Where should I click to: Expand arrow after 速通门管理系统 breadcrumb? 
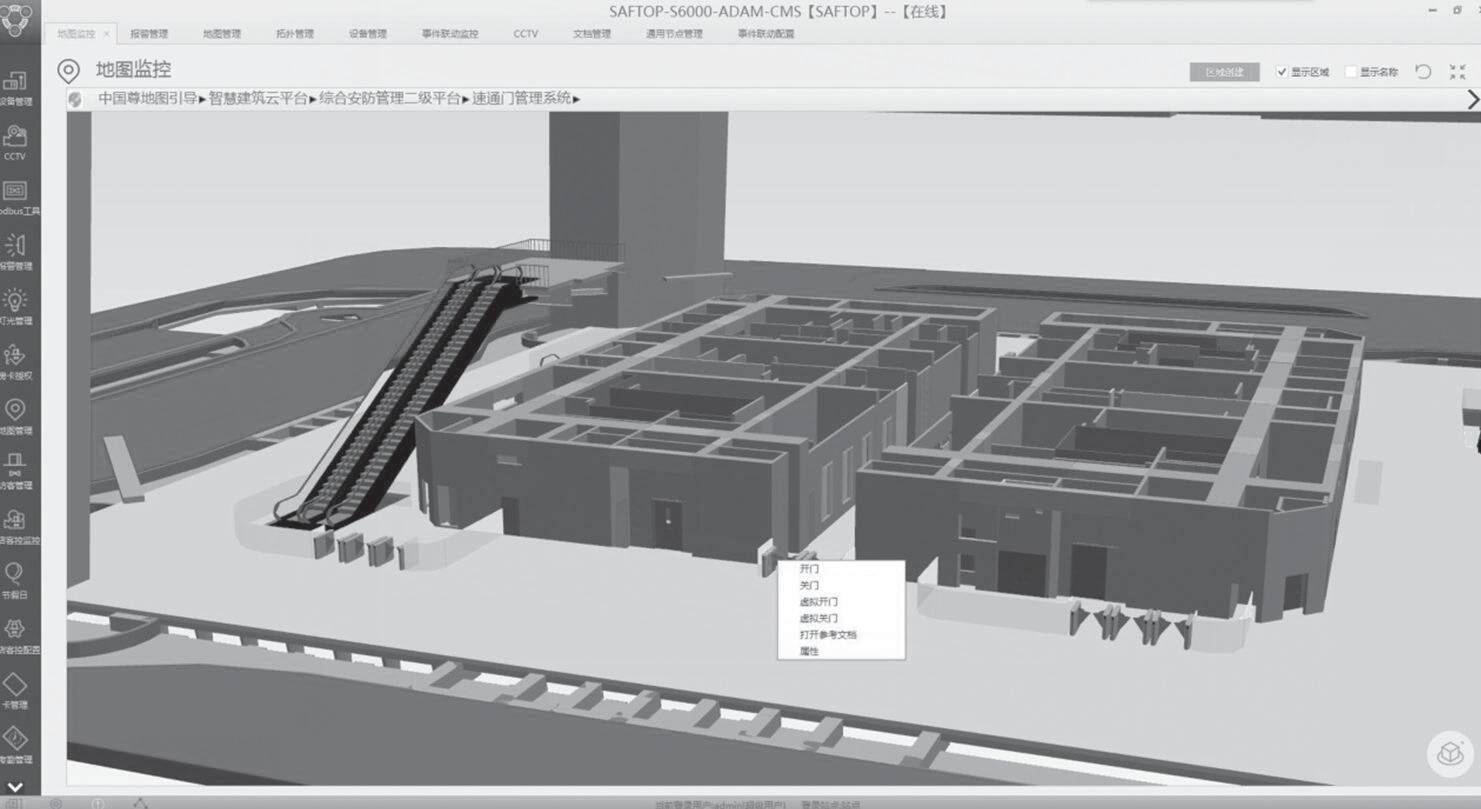click(x=577, y=99)
